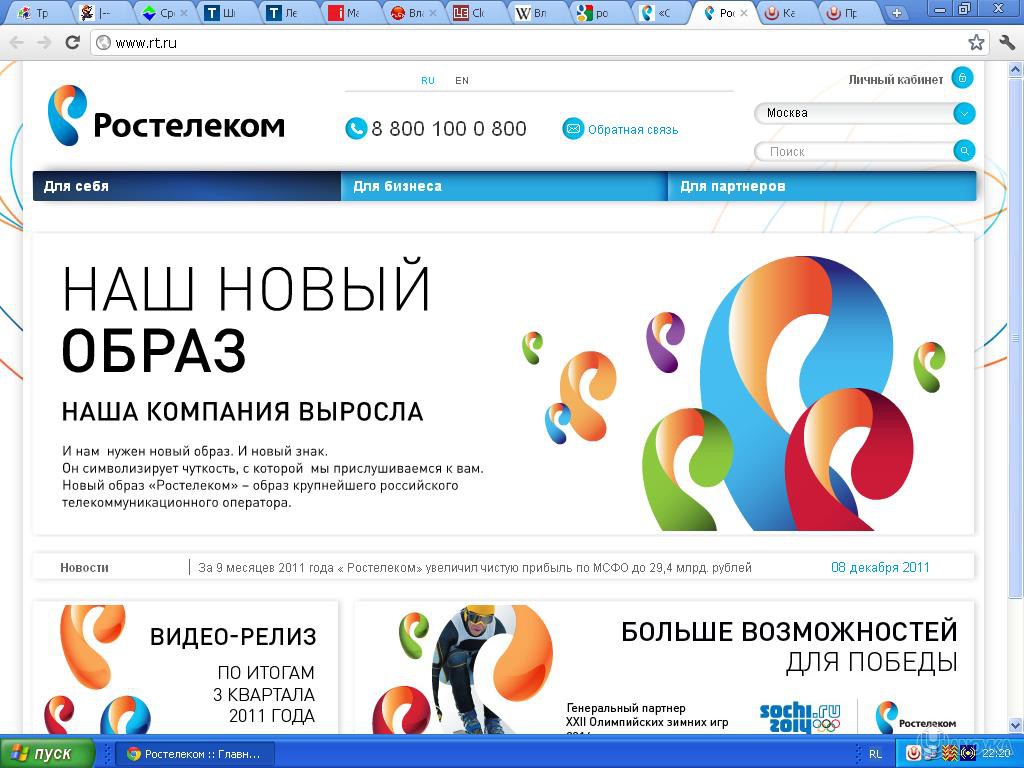Switch site language to EN
1024x768 pixels.
[462, 80]
